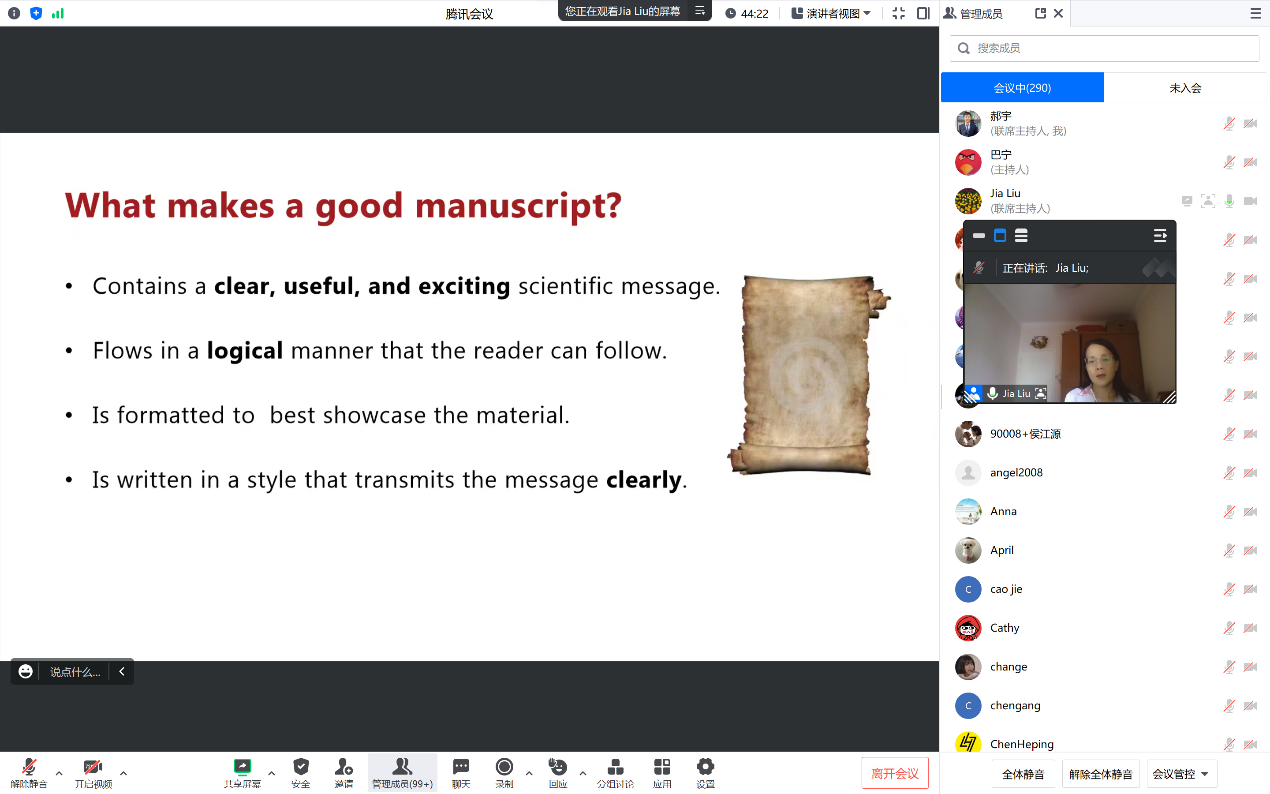Open the 会议管控 dropdown menu

click(x=1180, y=774)
